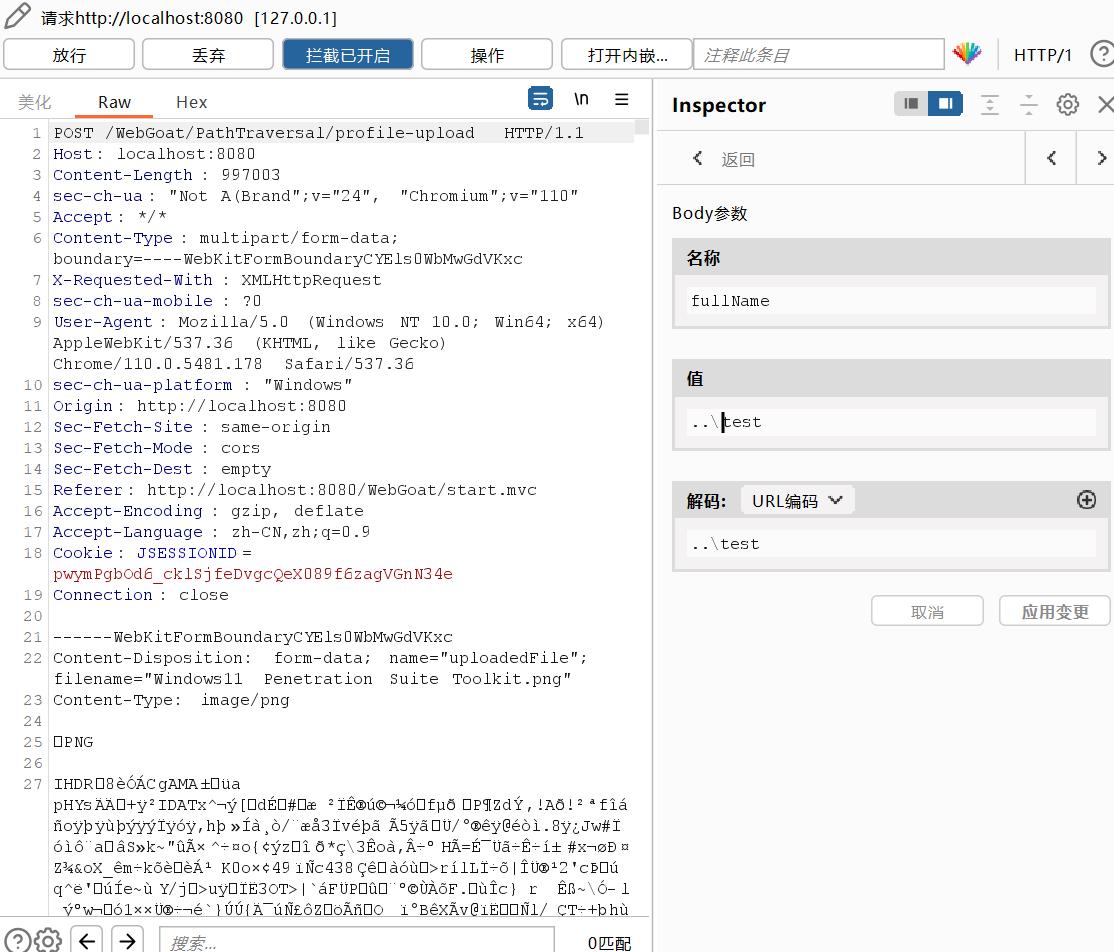Click the POST /WebGoat/PathTraversal/profile-upload request line
1114x952 pixels.
pyautogui.click(x=318, y=133)
